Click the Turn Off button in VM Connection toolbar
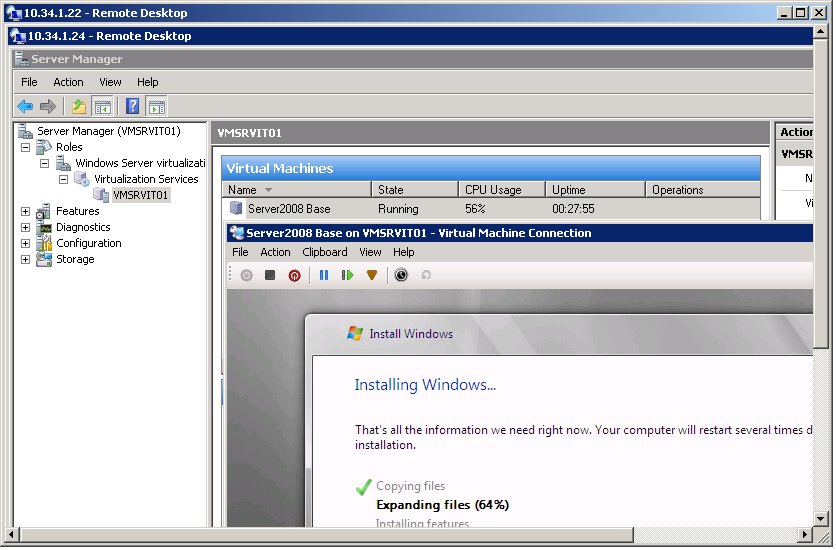The width and height of the screenshot is (836, 550). pyautogui.click(x=270, y=276)
